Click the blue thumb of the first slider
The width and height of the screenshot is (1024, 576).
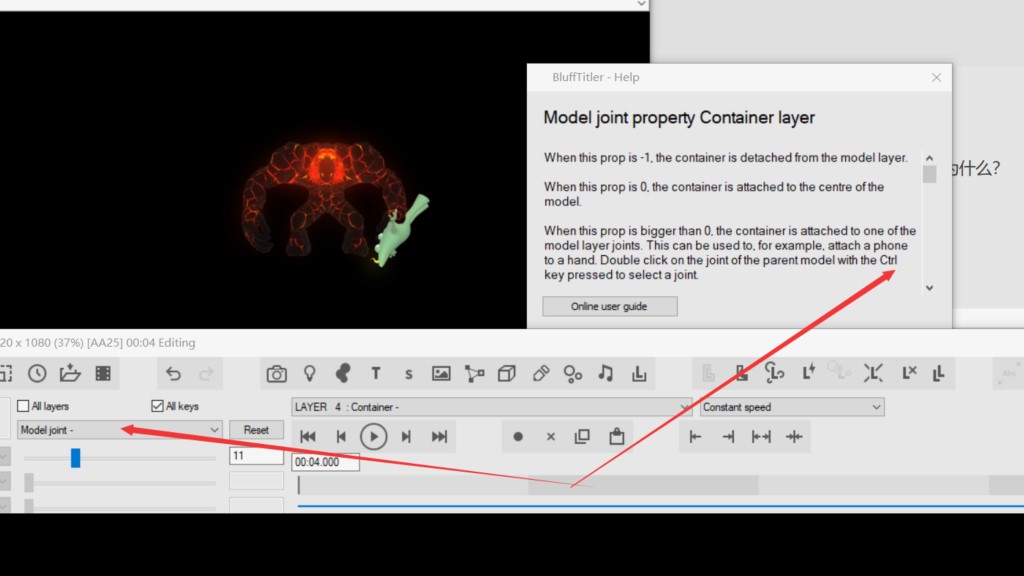click(76, 458)
